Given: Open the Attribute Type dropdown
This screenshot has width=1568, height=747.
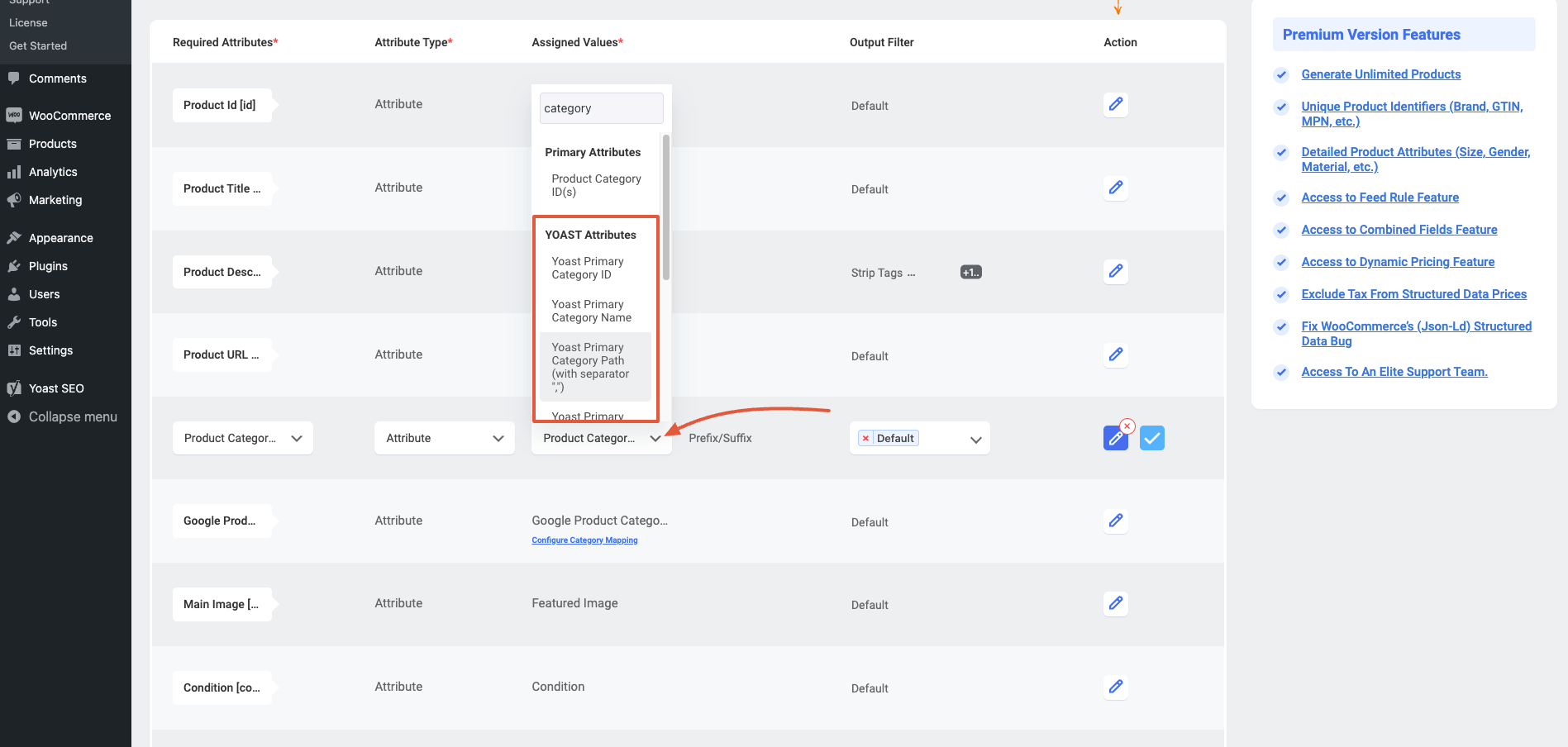Looking at the screenshot, I should (445, 438).
